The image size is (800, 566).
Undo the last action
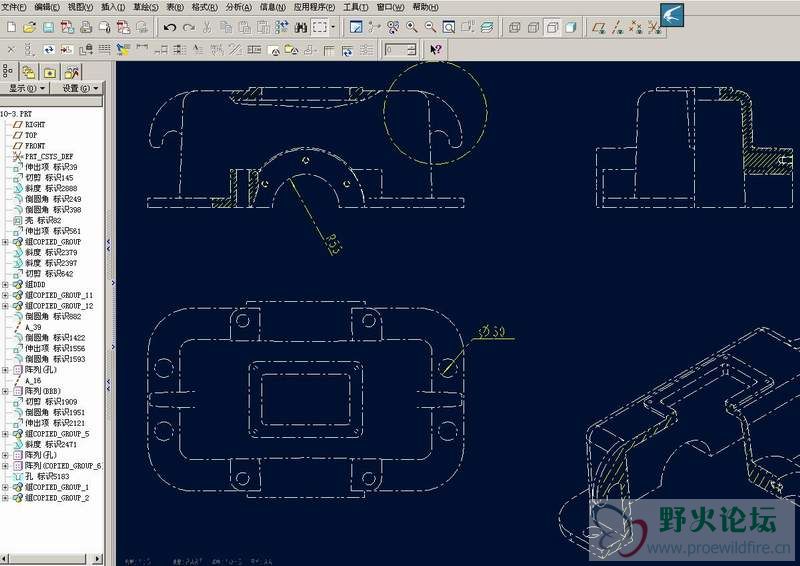(x=170, y=27)
